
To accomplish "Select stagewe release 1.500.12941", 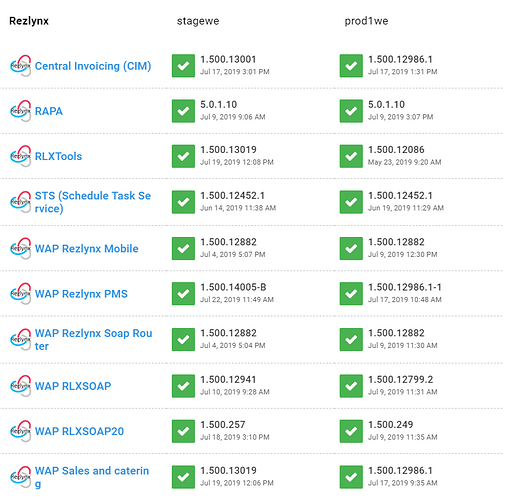I will [x=228, y=379].
